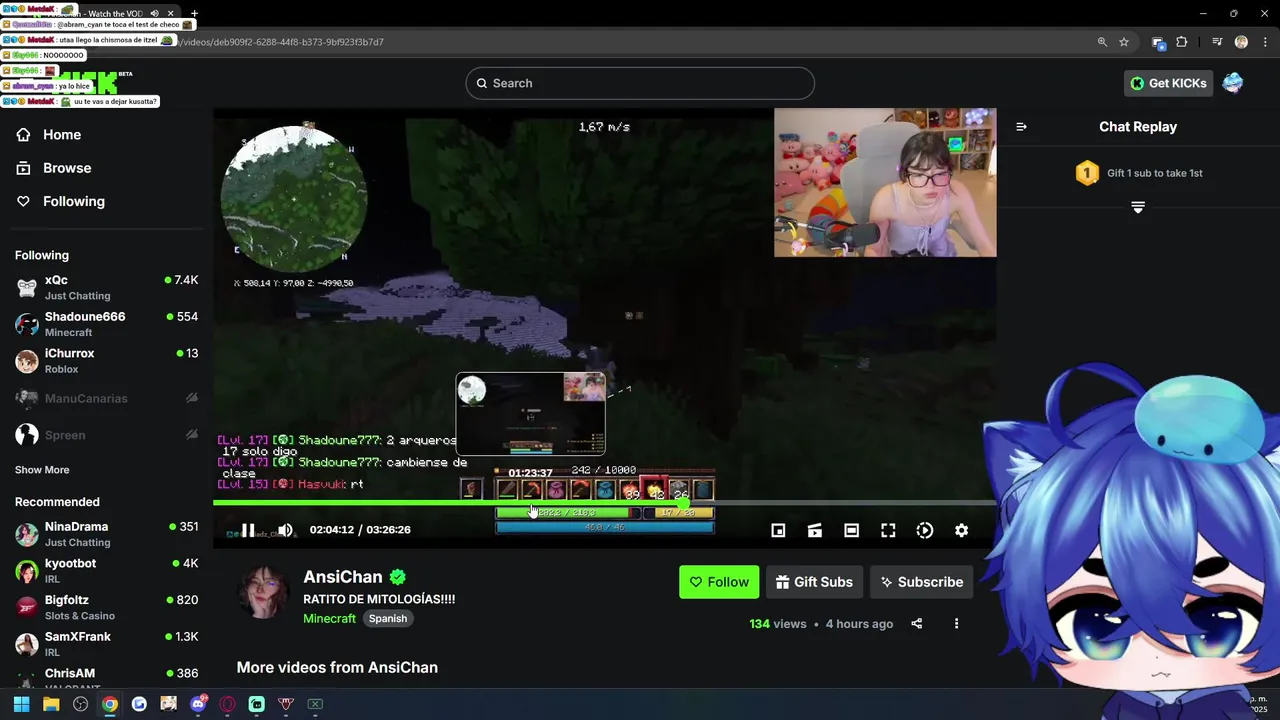Click the number 1 gift rank badge
Viewport: 1280px width, 720px height.
[x=1087, y=173]
